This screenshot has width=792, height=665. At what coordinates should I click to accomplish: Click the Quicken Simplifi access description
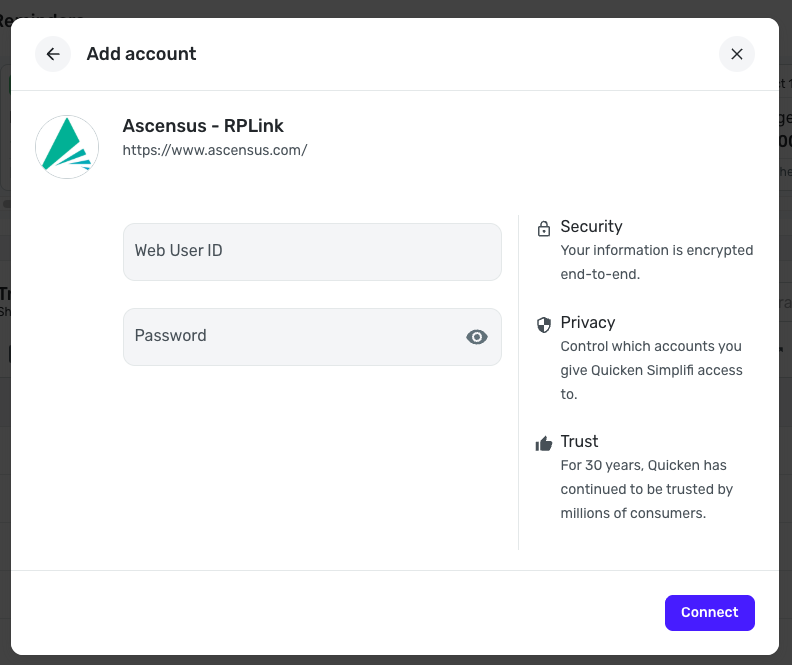[651, 370]
